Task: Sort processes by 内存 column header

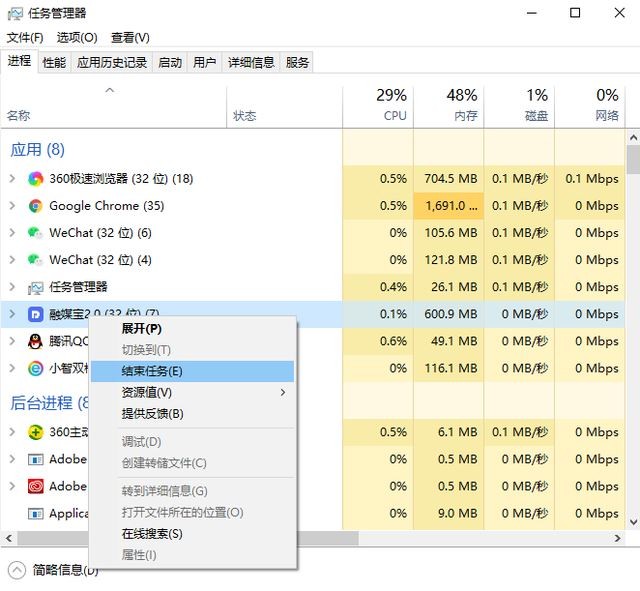Action: pos(449,106)
